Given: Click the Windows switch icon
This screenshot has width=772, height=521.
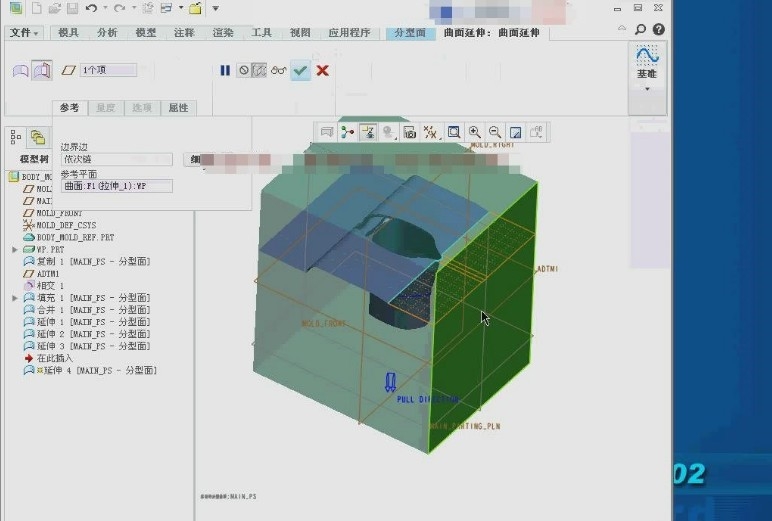Looking at the screenshot, I should click(x=166, y=8).
